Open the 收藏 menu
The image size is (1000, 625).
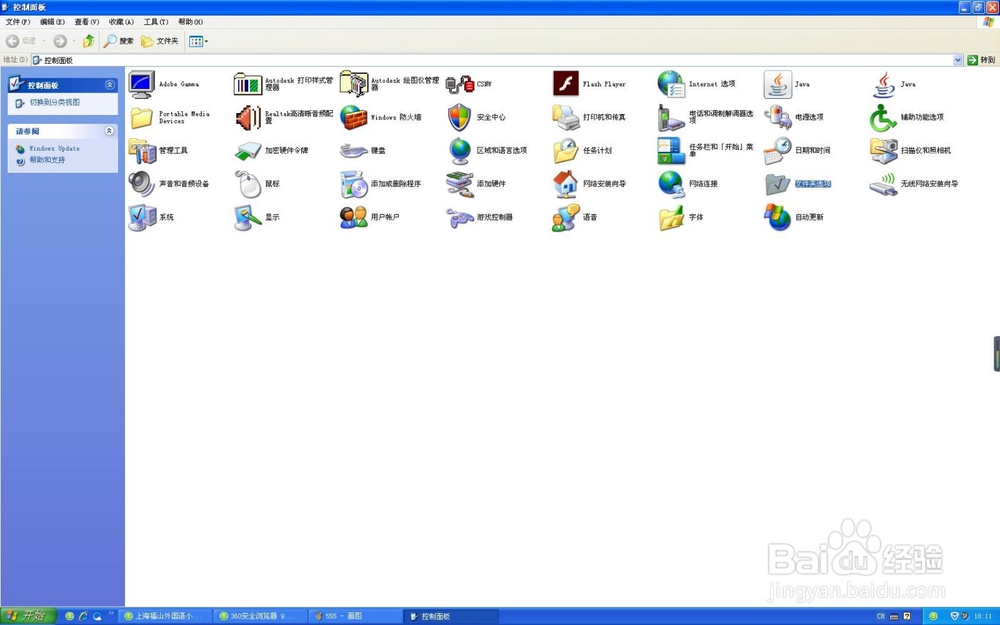[x=121, y=22]
